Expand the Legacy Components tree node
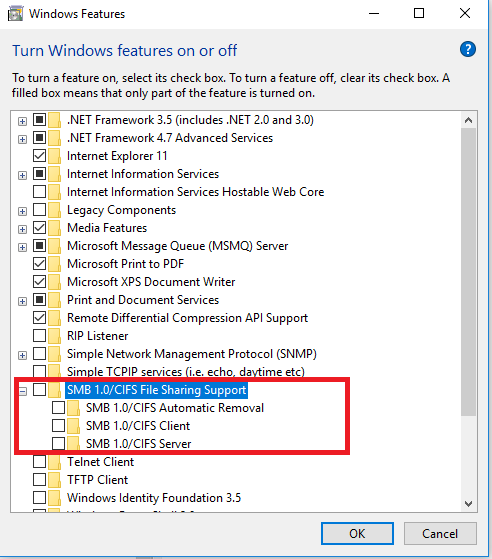This screenshot has height=559, width=492. point(22,211)
